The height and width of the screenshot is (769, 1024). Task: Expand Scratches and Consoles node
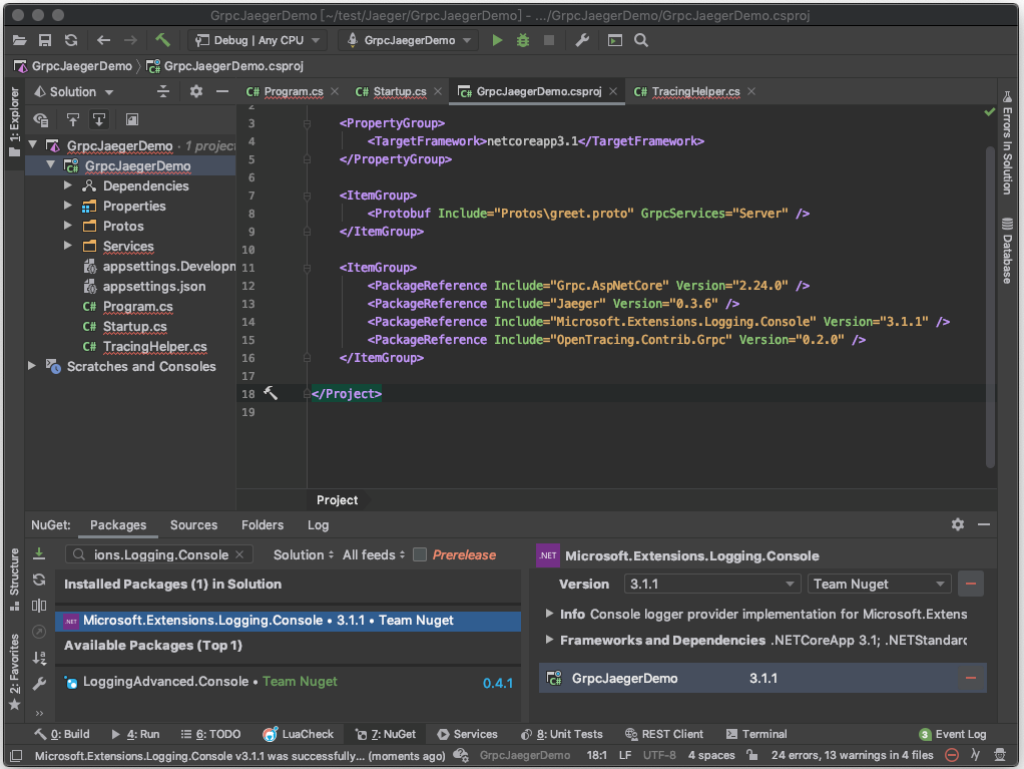[x=31, y=366]
